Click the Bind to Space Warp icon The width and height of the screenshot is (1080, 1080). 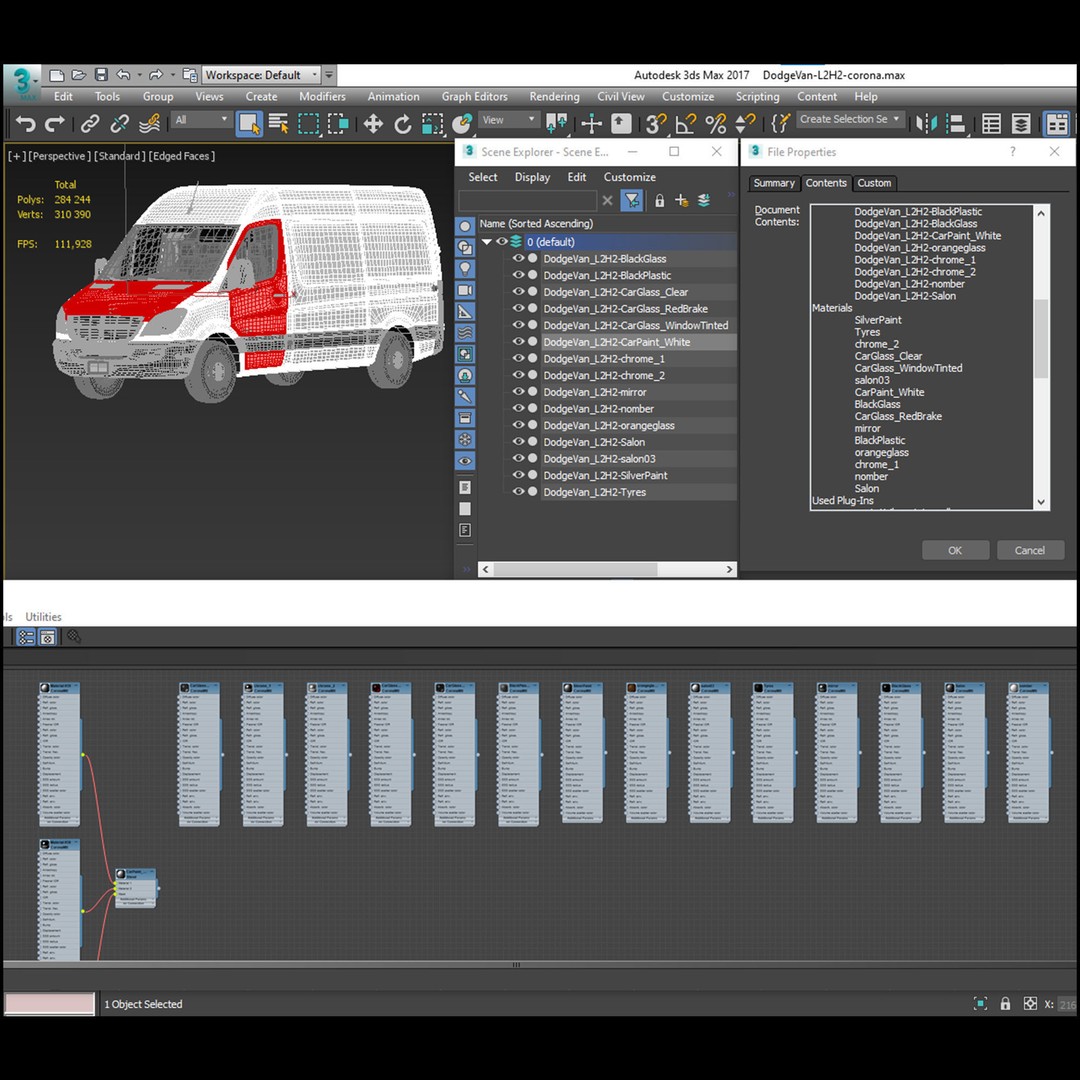pos(149,124)
